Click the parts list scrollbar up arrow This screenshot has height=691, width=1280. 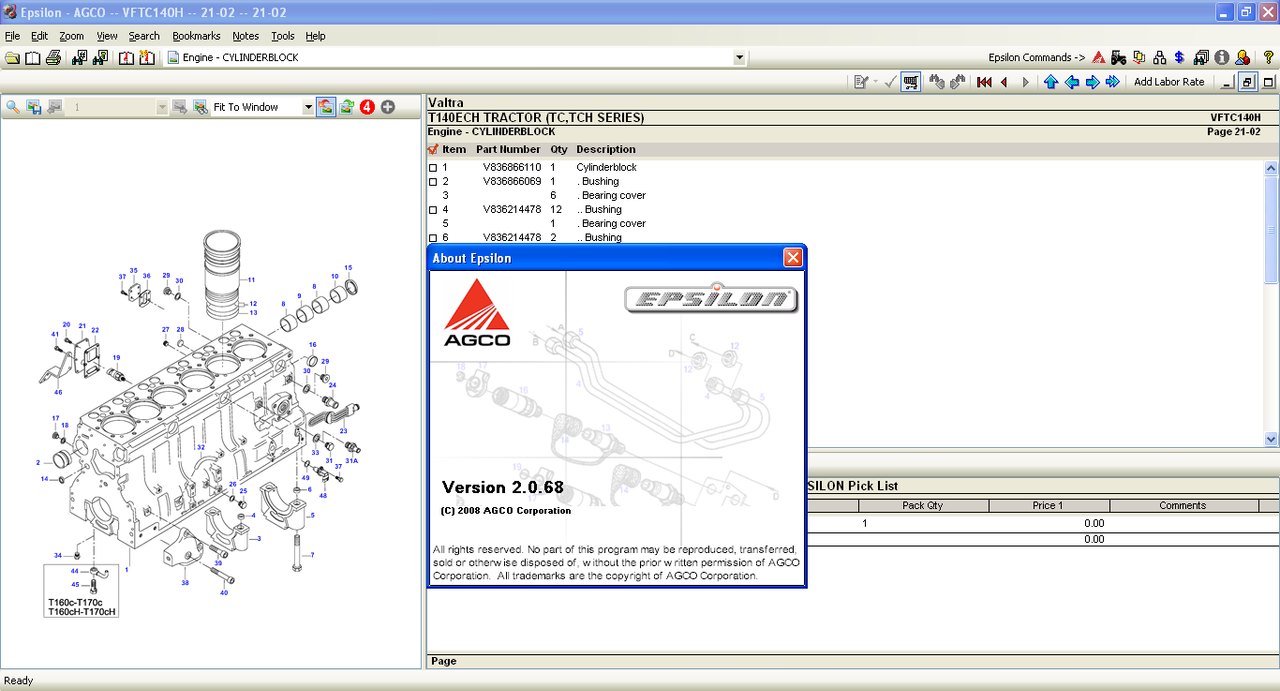(x=1271, y=168)
